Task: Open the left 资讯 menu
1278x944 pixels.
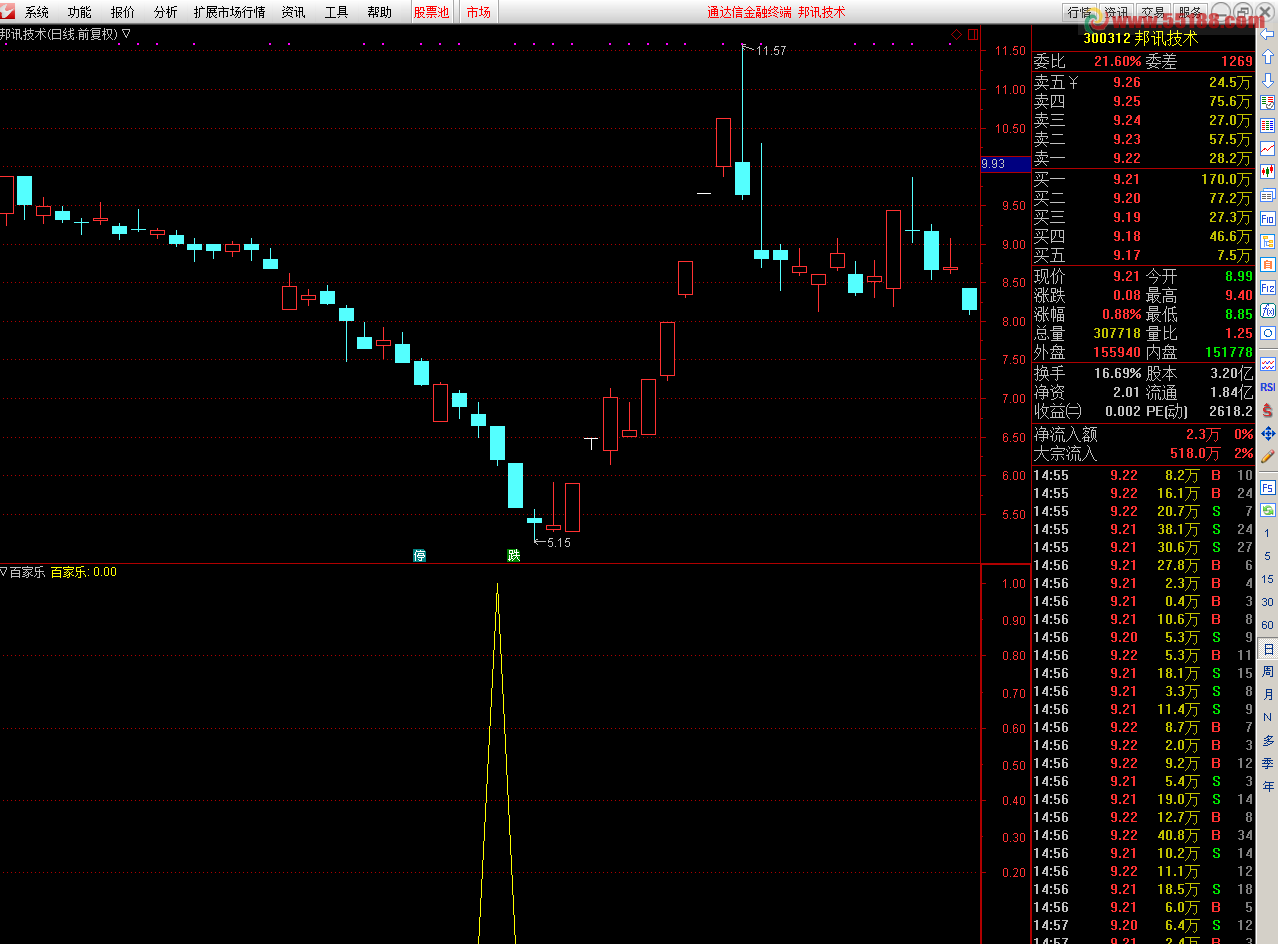Action: pos(294,12)
